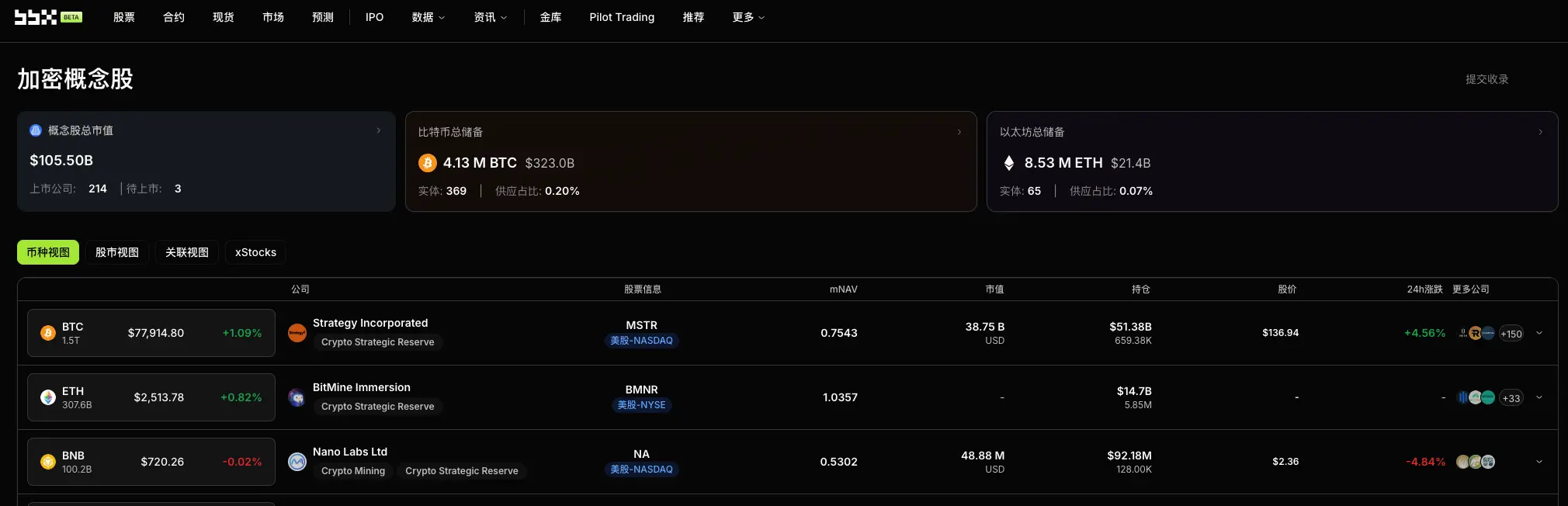This screenshot has width=1568, height=506.
Task: Select the BNB $720.26 coin card
Action: click(151, 462)
